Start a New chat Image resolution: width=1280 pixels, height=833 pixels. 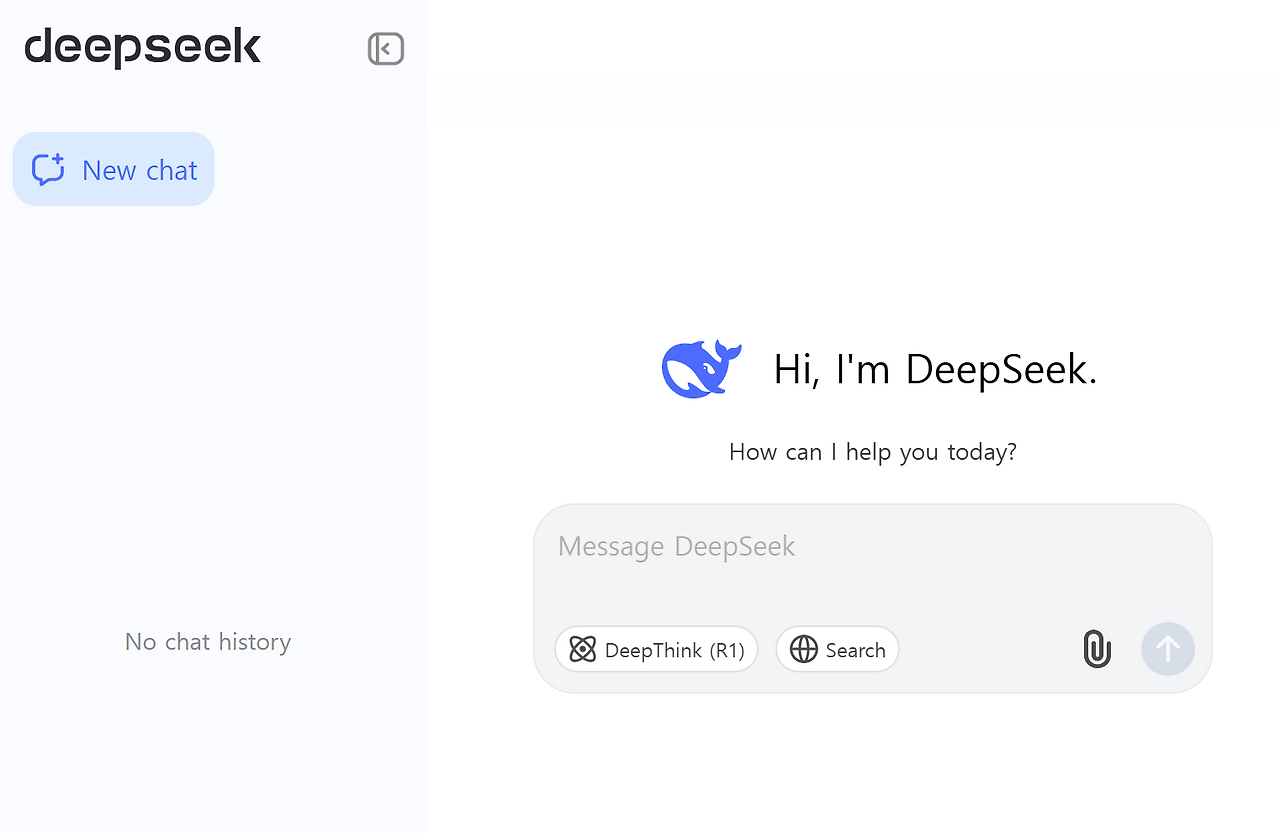pos(114,169)
